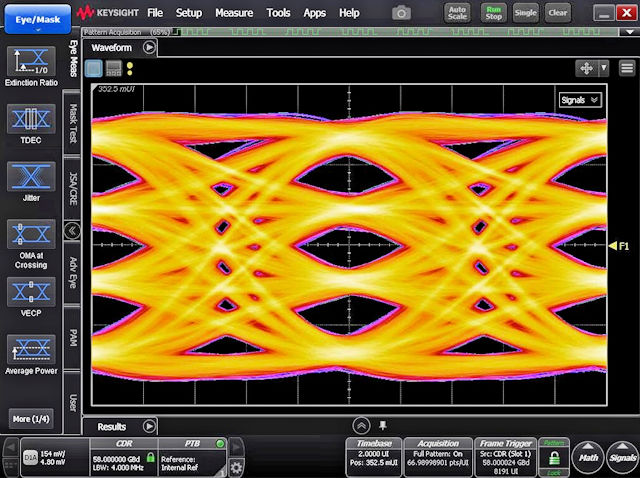Open the Measure menu
The width and height of the screenshot is (640, 478).
point(233,13)
